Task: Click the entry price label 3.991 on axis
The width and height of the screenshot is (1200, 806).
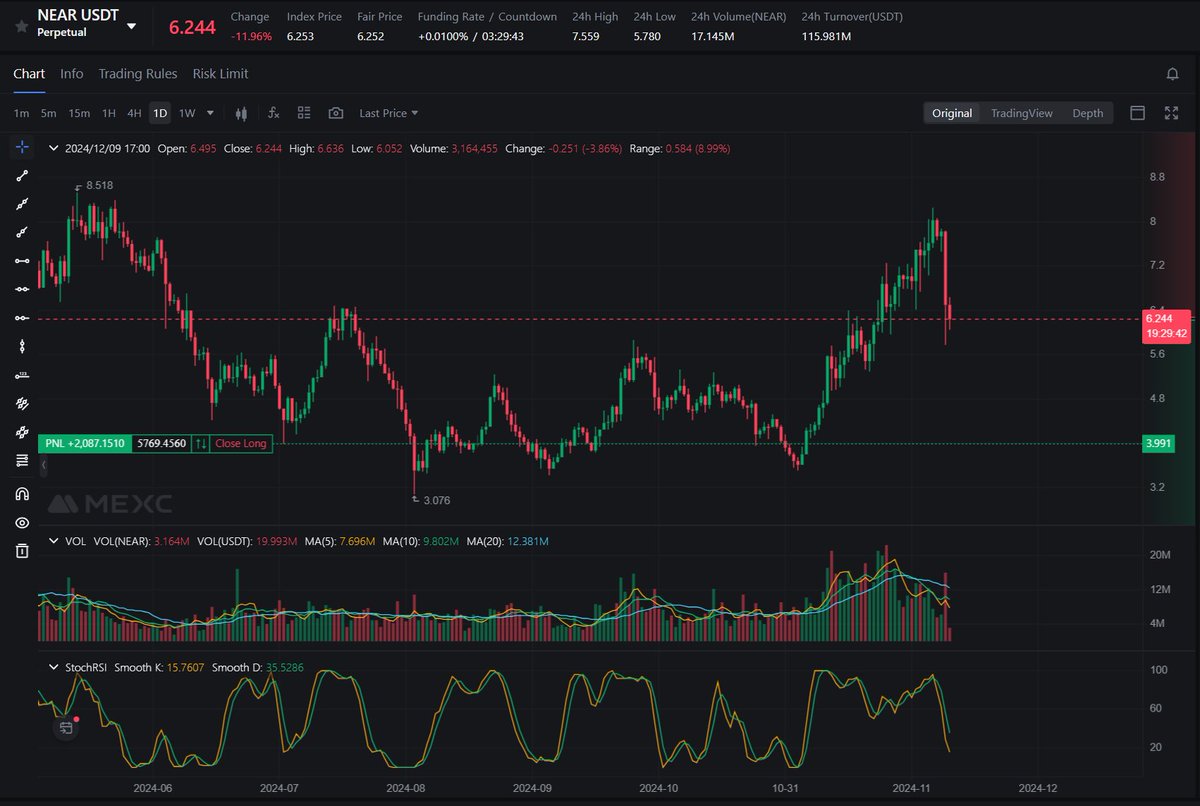Action: (1158, 443)
